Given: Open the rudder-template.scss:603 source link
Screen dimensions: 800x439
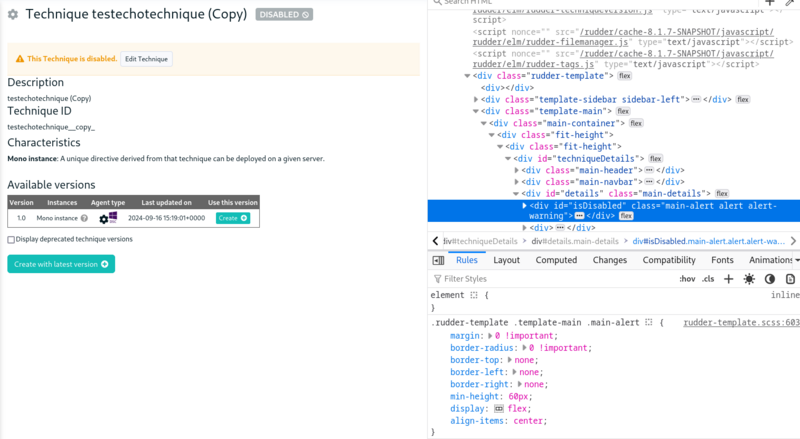Looking at the screenshot, I should (741, 323).
